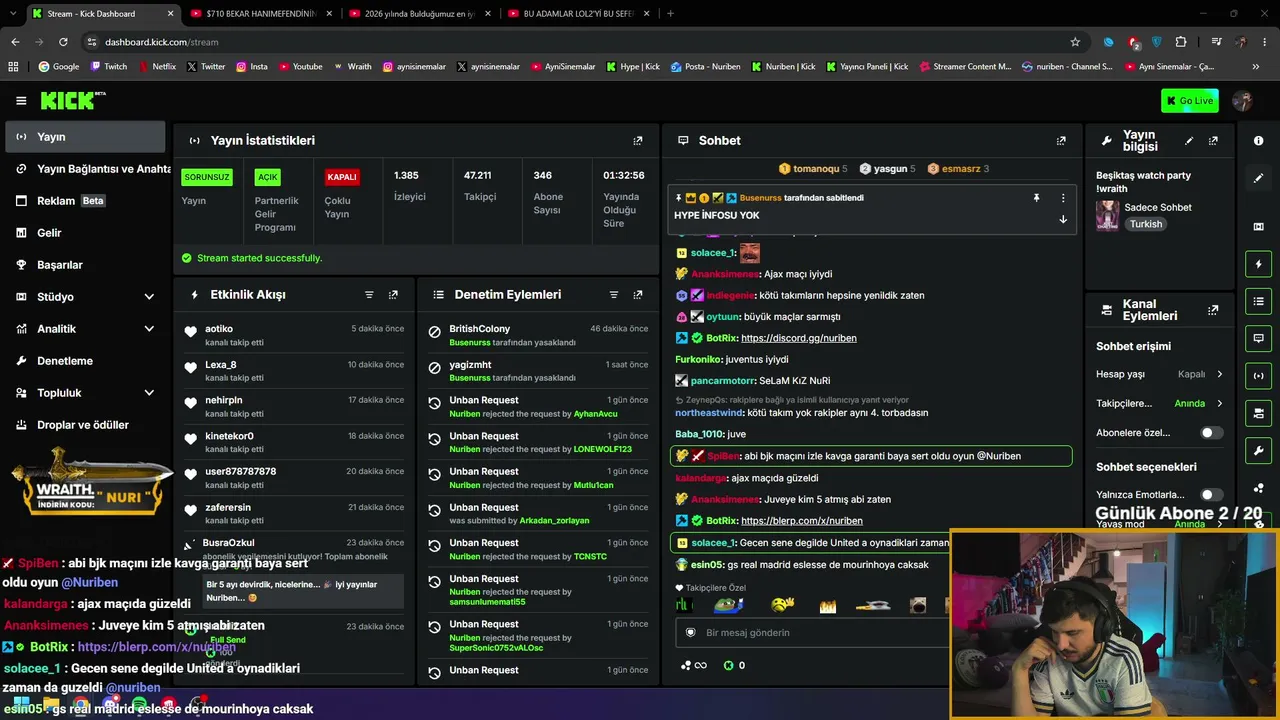Viewport: 1280px width, 720px height.
Task: Click the info icon in the right rail
Action: (1258, 141)
